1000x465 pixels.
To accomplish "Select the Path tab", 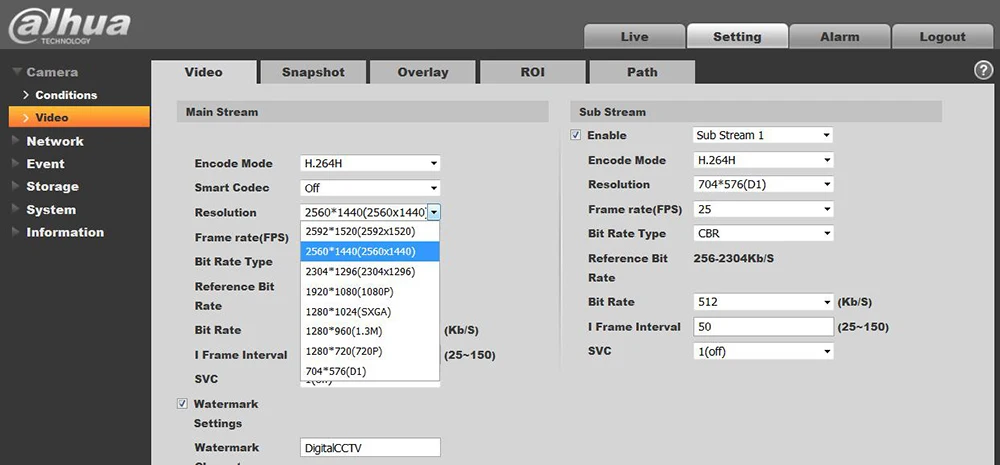I will [x=642, y=73].
